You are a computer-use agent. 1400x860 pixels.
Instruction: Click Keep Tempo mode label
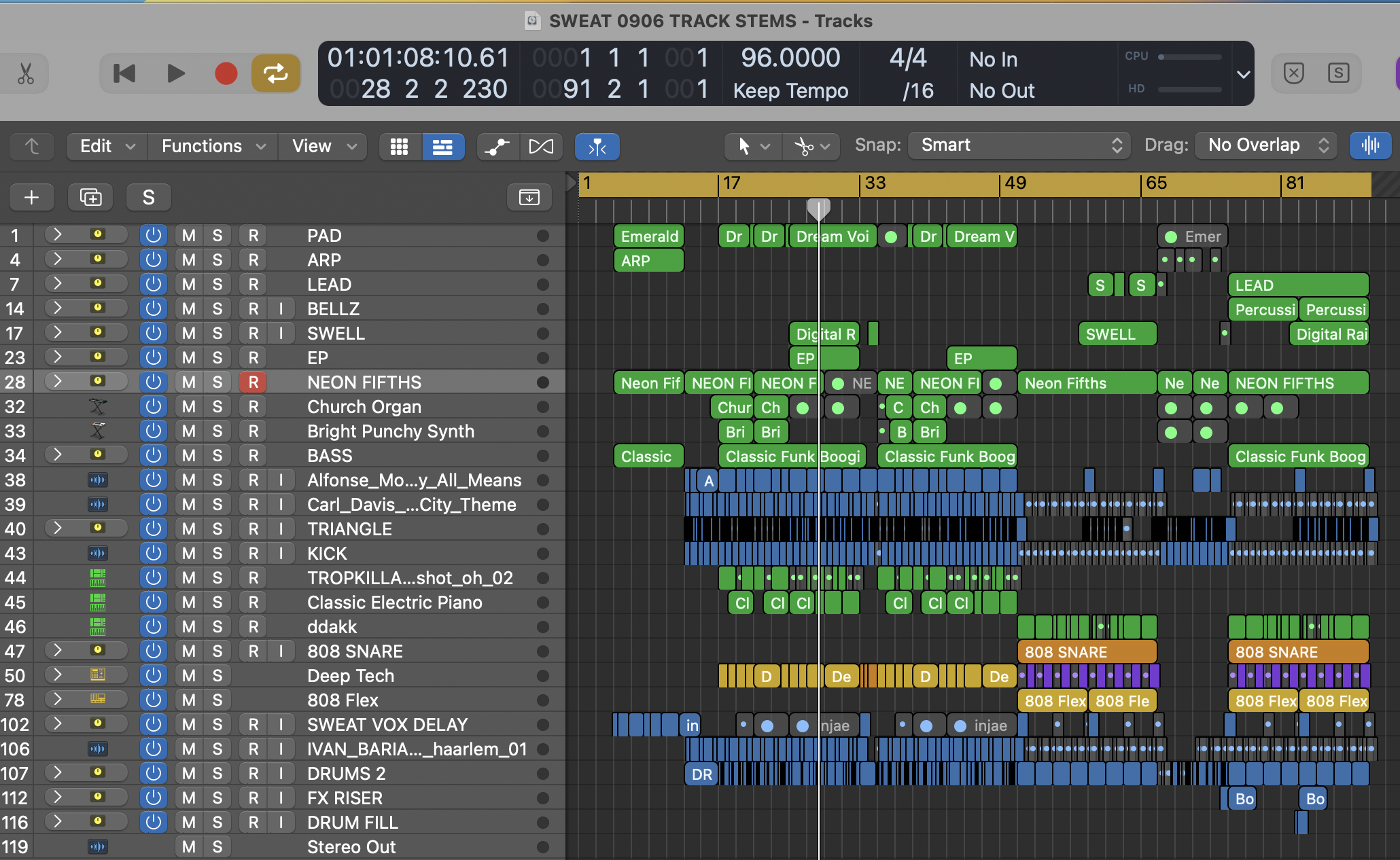[x=790, y=90]
